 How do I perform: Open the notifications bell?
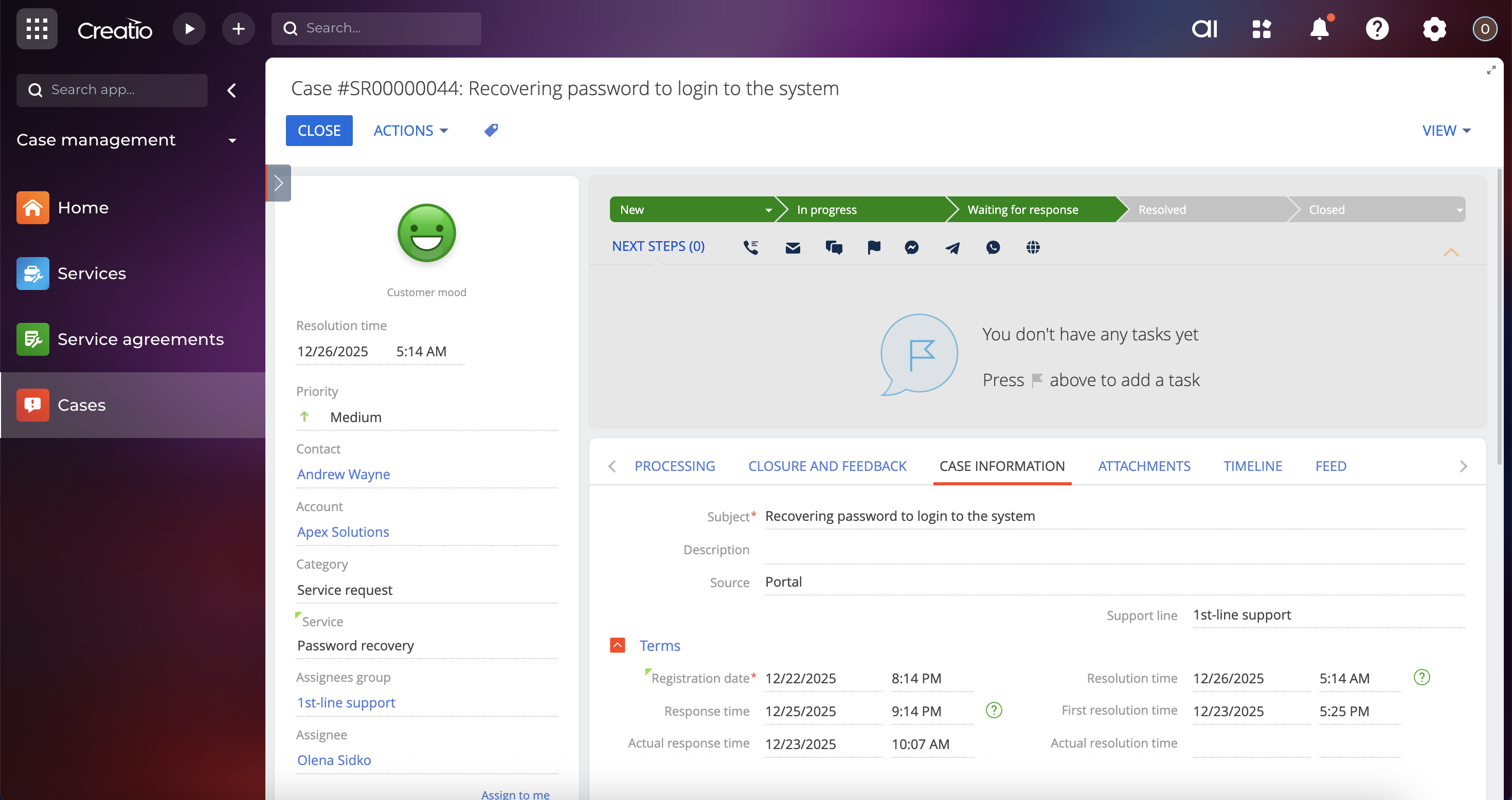click(1320, 28)
